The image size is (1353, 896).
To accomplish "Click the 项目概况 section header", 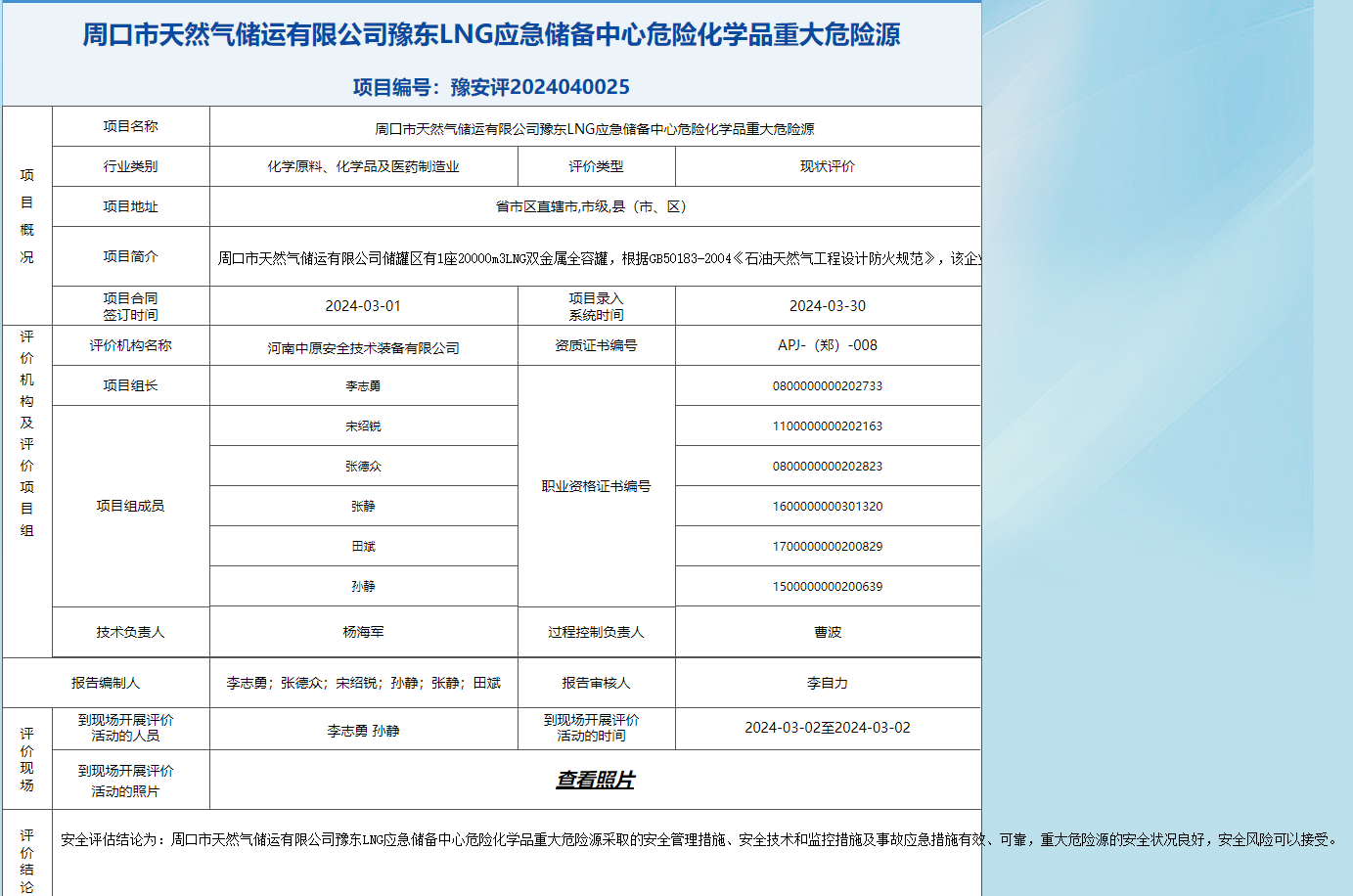I will (x=26, y=216).
